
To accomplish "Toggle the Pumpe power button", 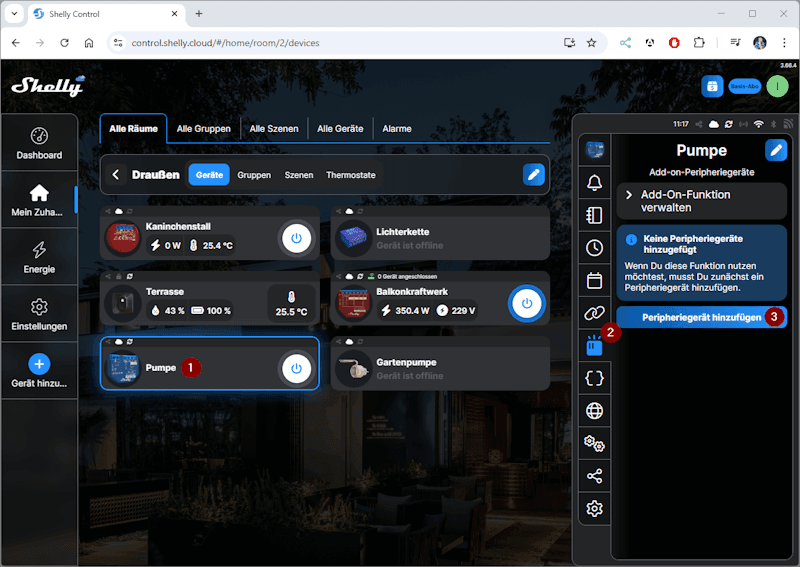I will tap(295, 368).
